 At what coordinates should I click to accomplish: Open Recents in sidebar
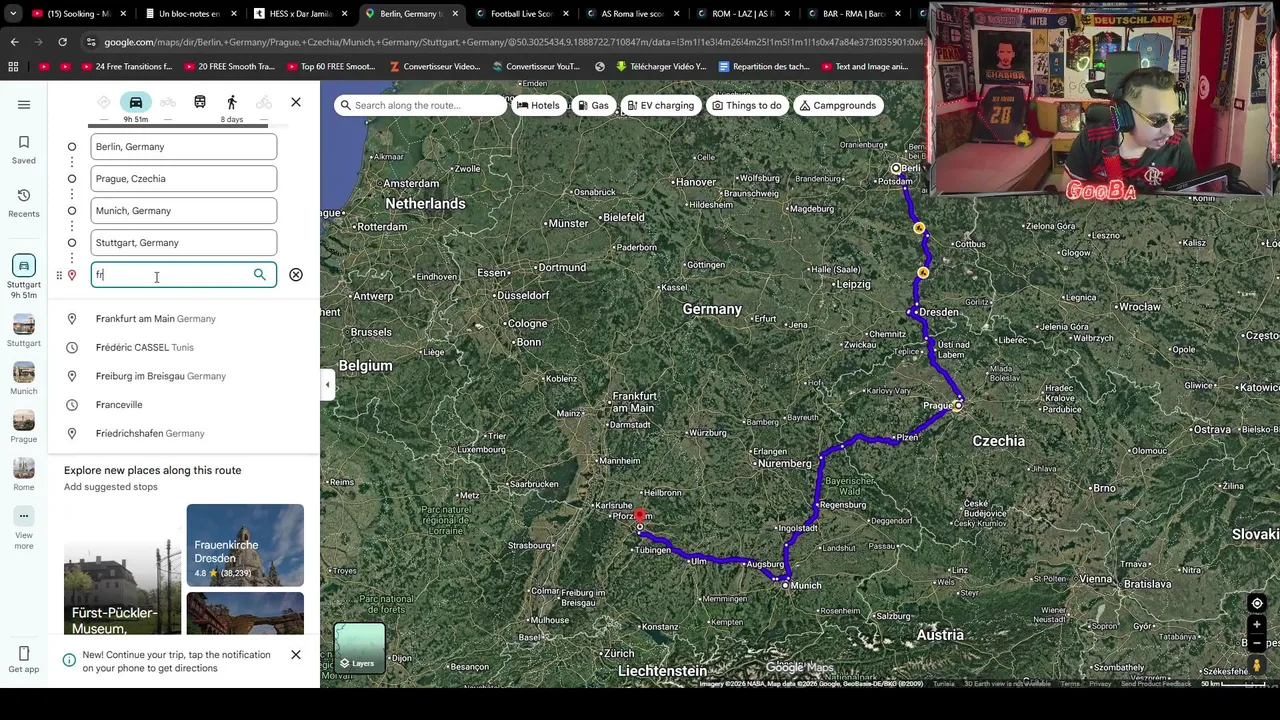pyautogui.click(x=24, y=202)
